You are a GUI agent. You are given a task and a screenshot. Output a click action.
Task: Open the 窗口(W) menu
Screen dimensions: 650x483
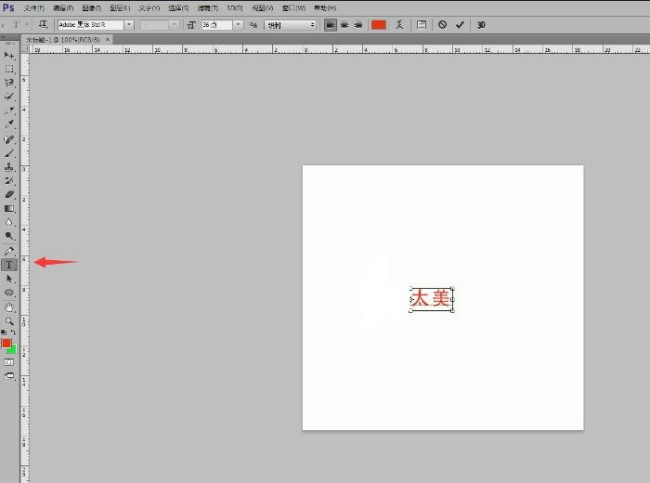(297, 7)
